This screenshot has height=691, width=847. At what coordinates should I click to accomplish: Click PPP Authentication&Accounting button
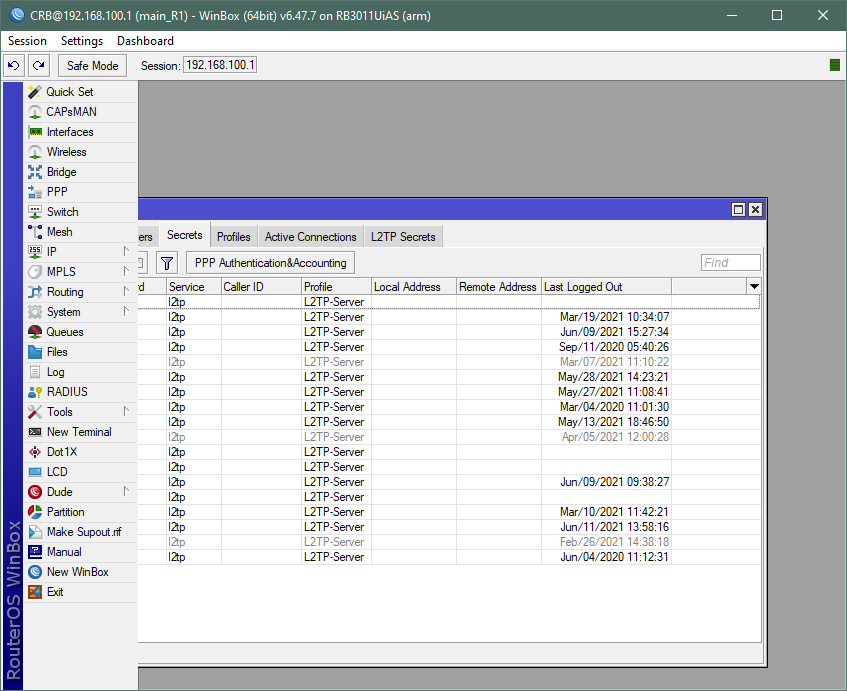coord(271,263)
